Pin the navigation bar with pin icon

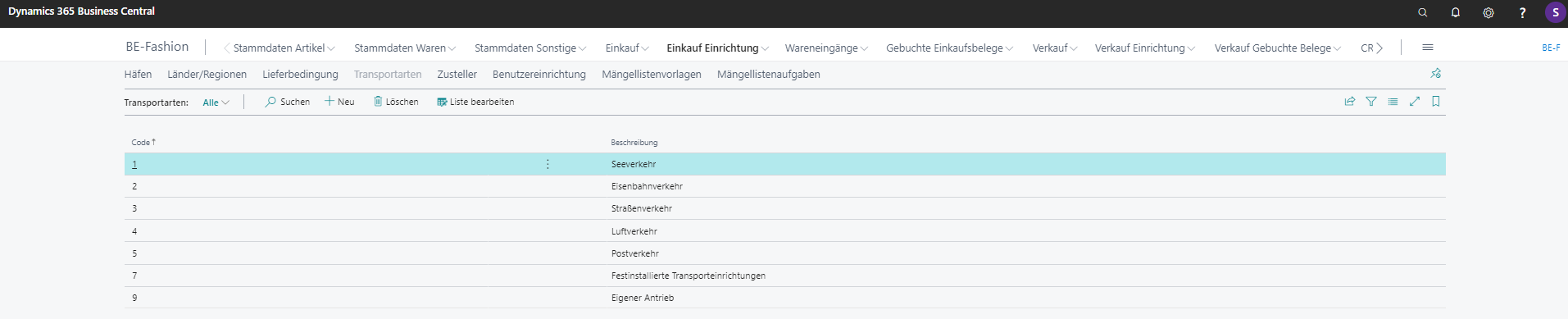tap(1435, 74)
